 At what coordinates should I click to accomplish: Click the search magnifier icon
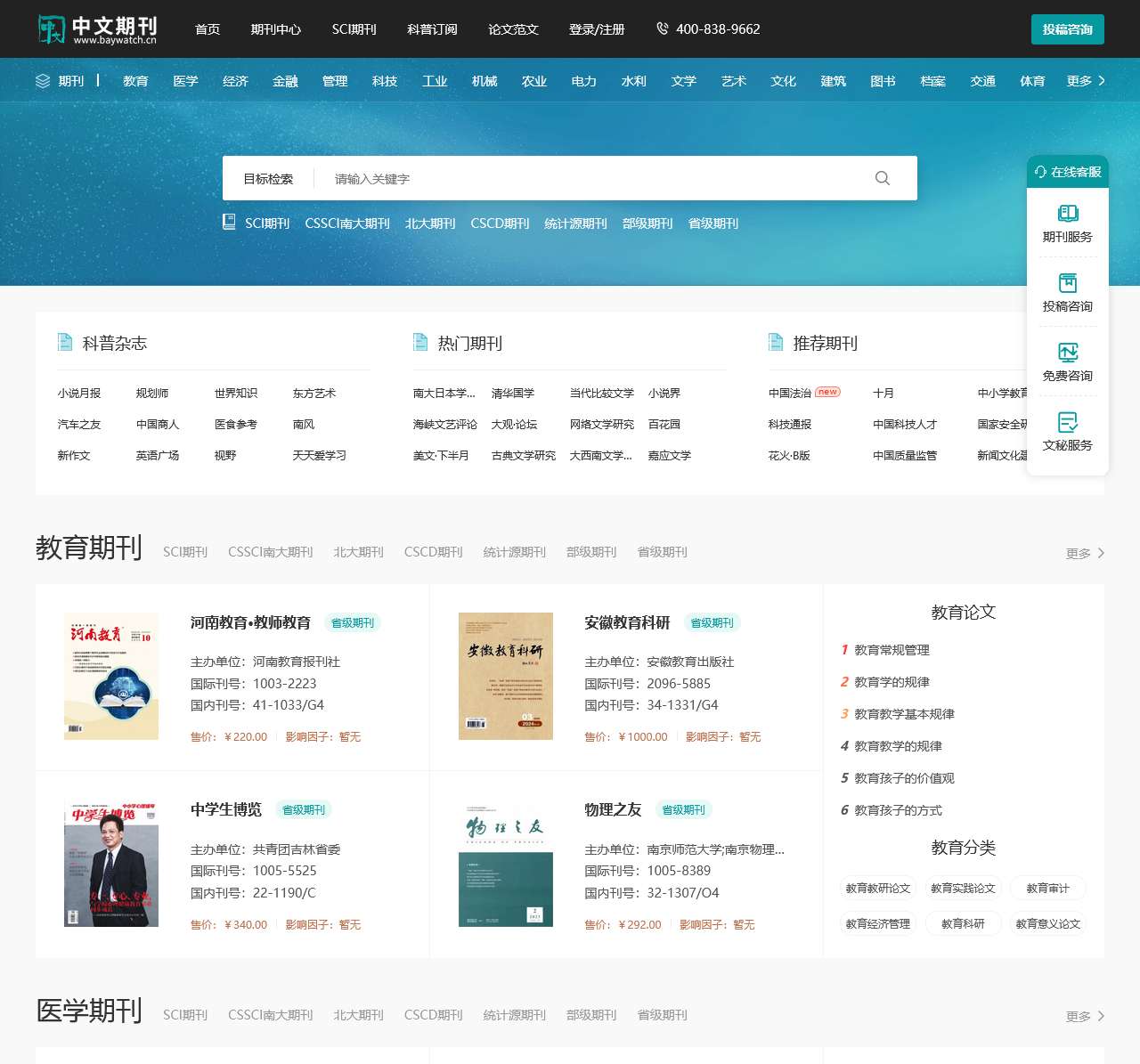[882, 178]
